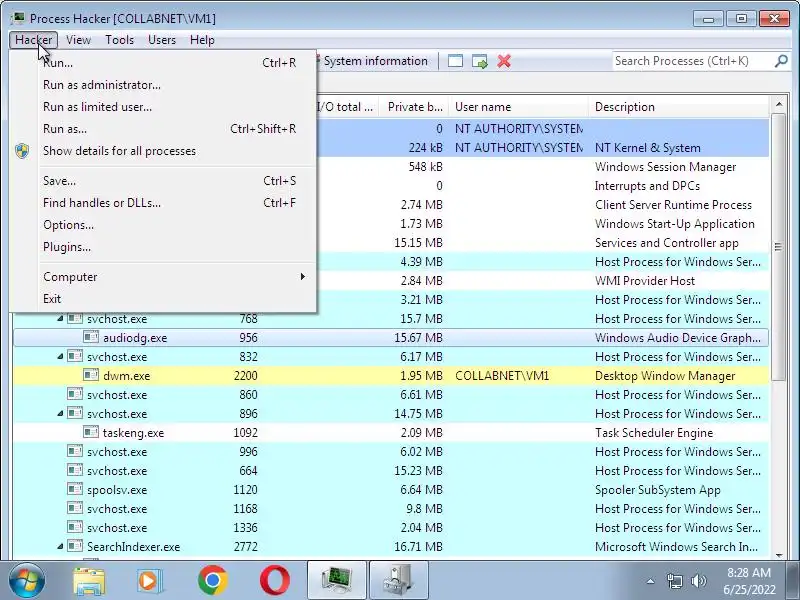Viewport: 800px width, 600px height.
Task: Click in Search Processes field
Action: click(693, 61)
